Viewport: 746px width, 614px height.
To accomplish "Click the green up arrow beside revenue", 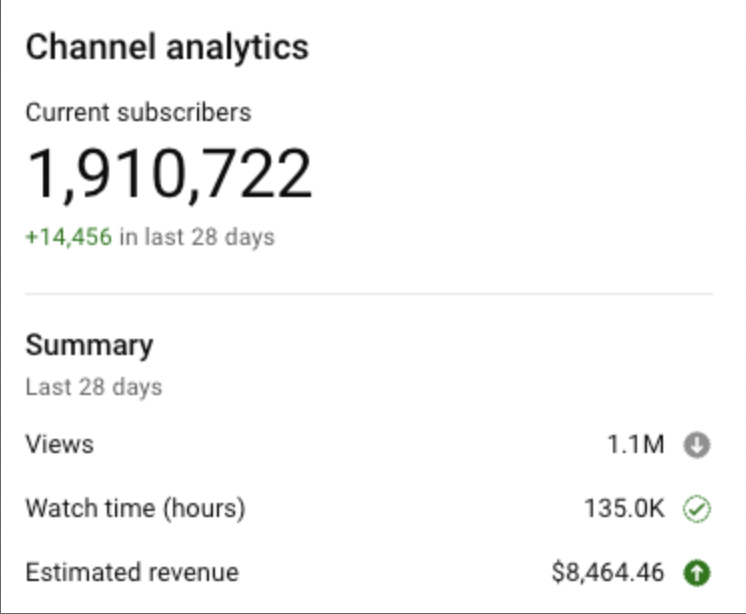I will coord(697,573).
